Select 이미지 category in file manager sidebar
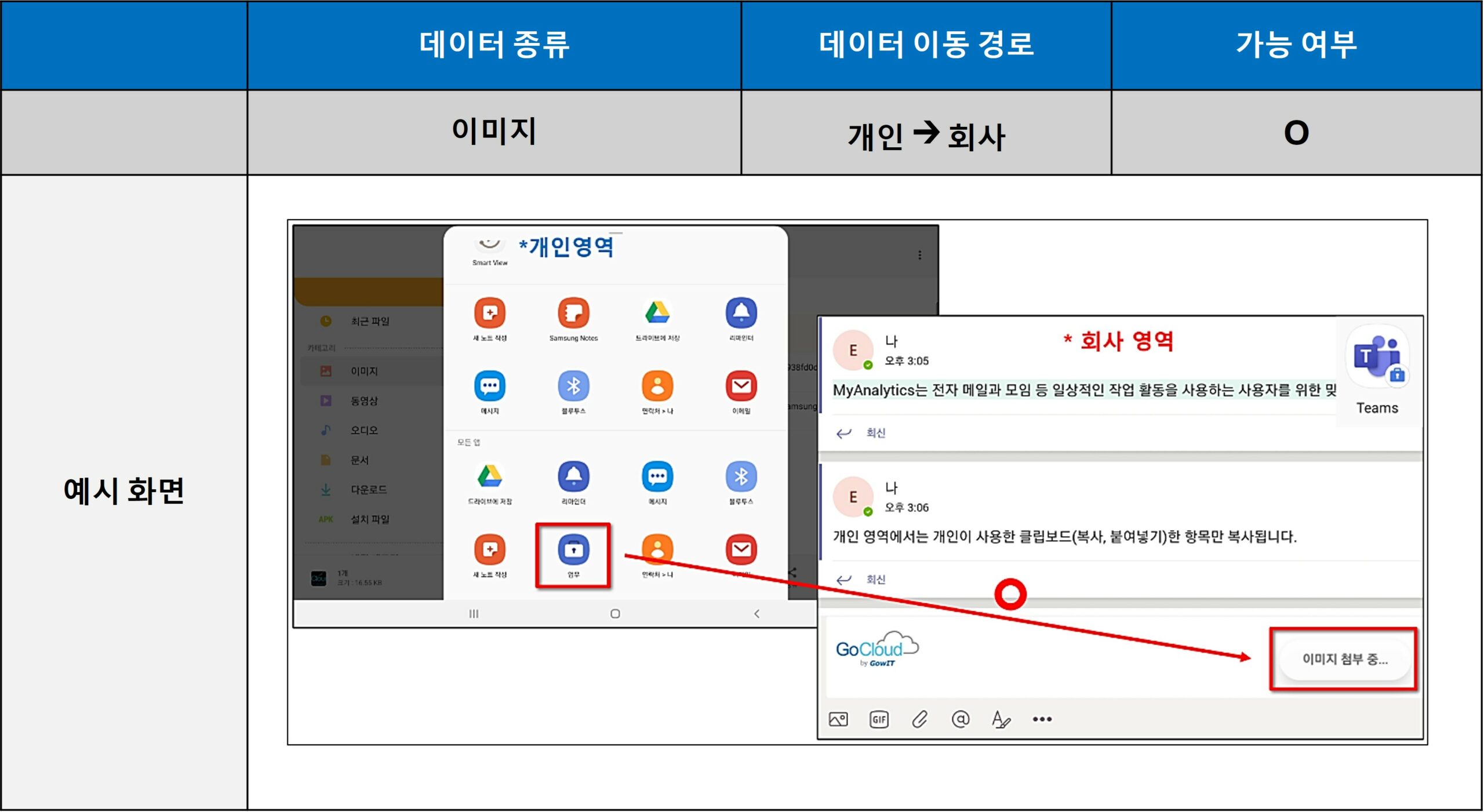 coord(363,372)
